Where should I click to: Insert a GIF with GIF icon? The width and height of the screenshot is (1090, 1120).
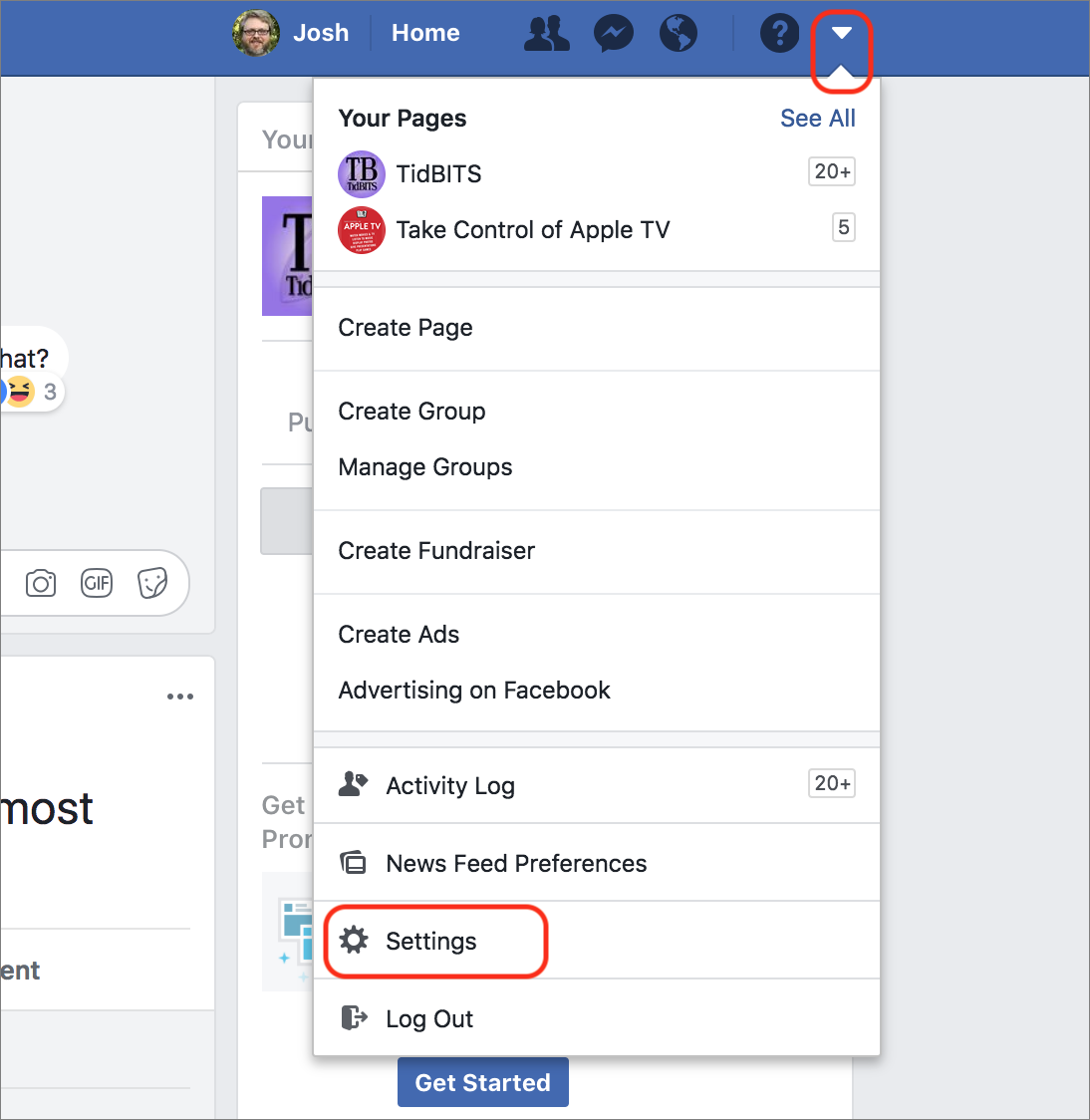pyautogui.click(x=97, y=584)
